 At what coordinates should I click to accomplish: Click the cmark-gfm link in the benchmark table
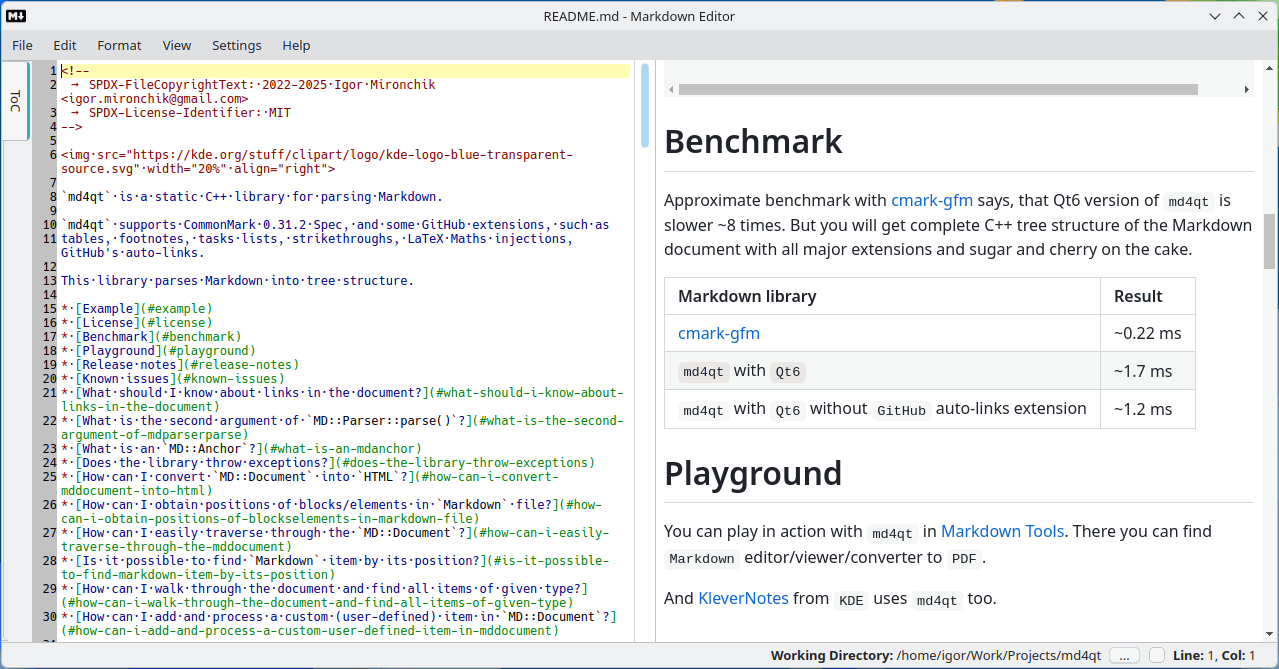click(718, 333)
